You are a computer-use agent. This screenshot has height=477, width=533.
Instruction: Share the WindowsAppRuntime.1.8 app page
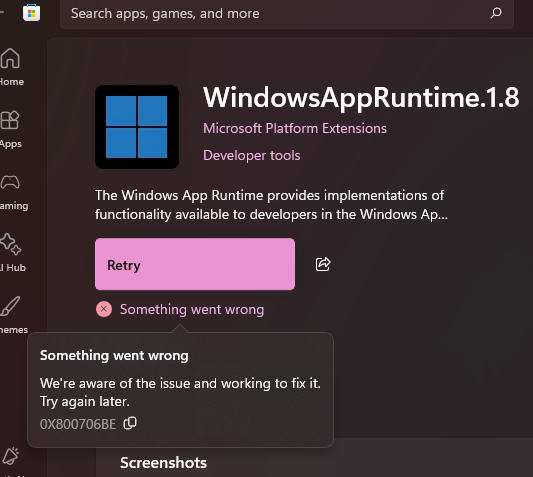(x=323, y=264)
